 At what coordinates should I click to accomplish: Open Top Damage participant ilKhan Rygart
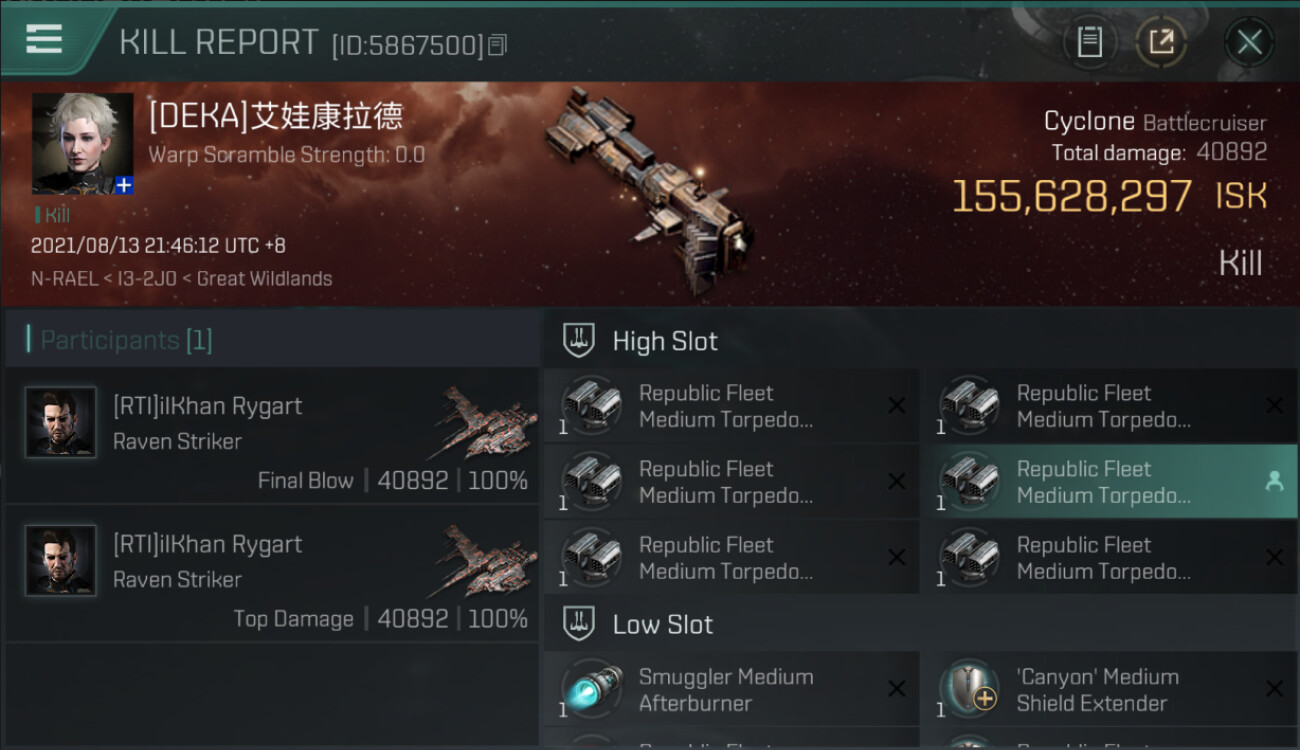click(x=272, y=573)
